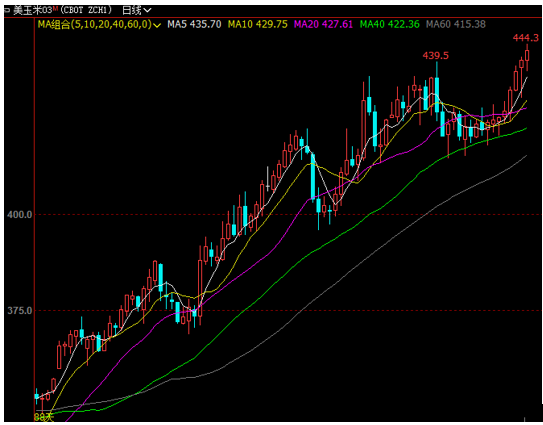
Task: Click the MA20 427.61 legend label
Action: coord(323,24)
